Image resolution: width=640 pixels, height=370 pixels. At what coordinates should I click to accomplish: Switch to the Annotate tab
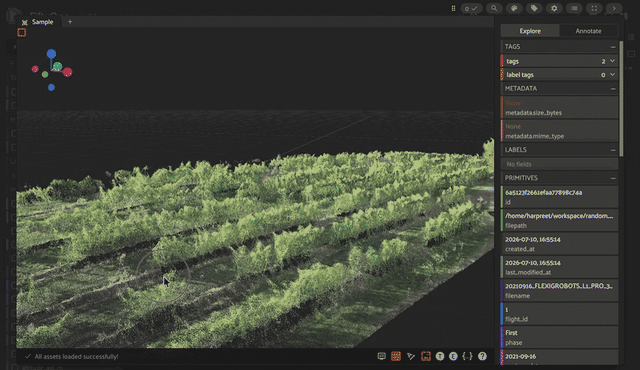click(588, 31)
